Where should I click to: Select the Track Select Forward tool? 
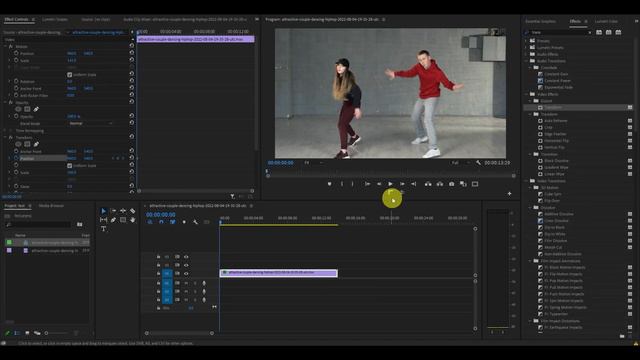[x=113, y=211]
